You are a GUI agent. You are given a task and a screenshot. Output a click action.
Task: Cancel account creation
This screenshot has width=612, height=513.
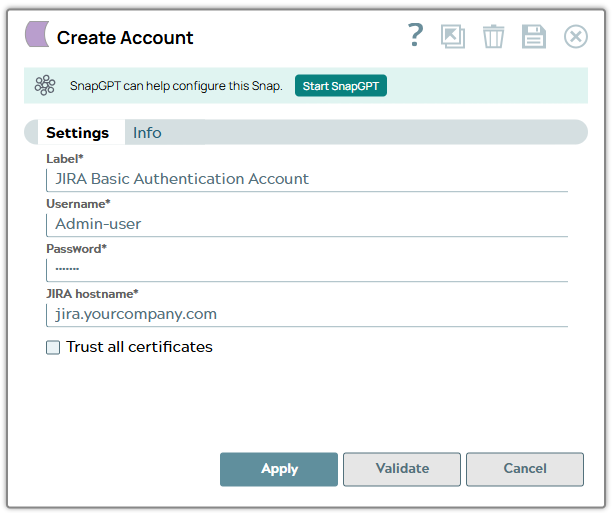pos(525,469)
